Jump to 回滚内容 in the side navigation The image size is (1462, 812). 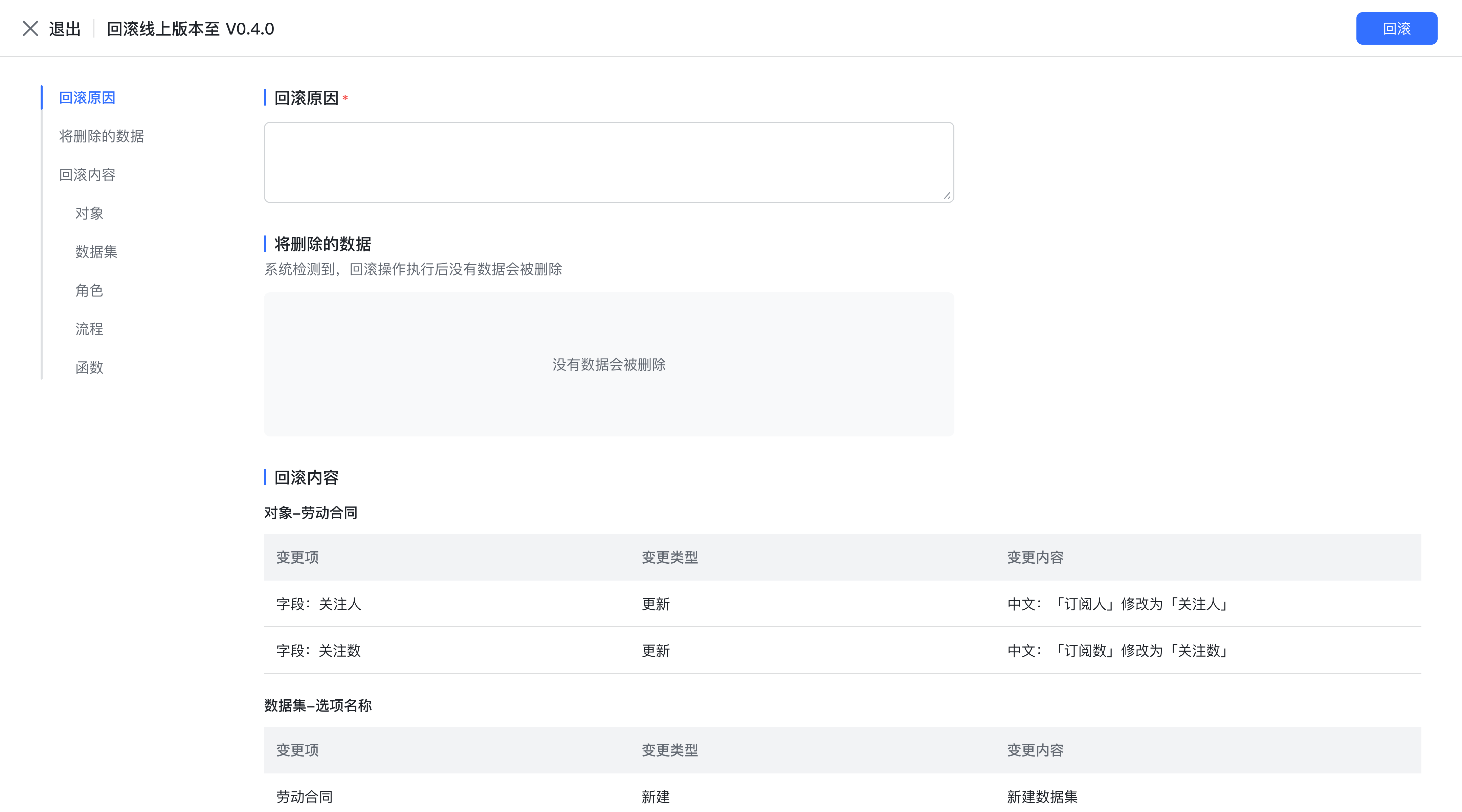pos(87,175)
